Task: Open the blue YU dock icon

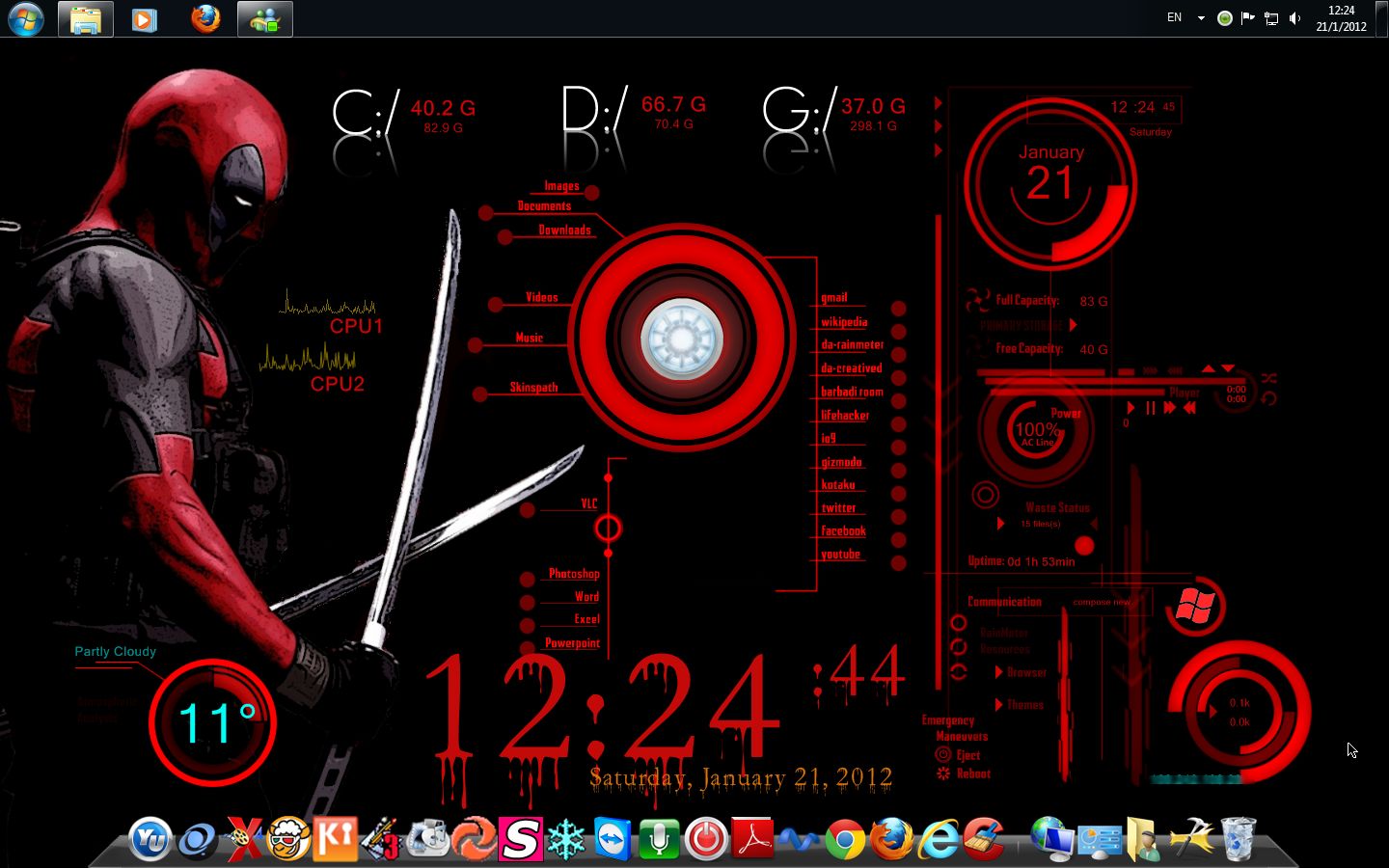Action: point(150,838)
